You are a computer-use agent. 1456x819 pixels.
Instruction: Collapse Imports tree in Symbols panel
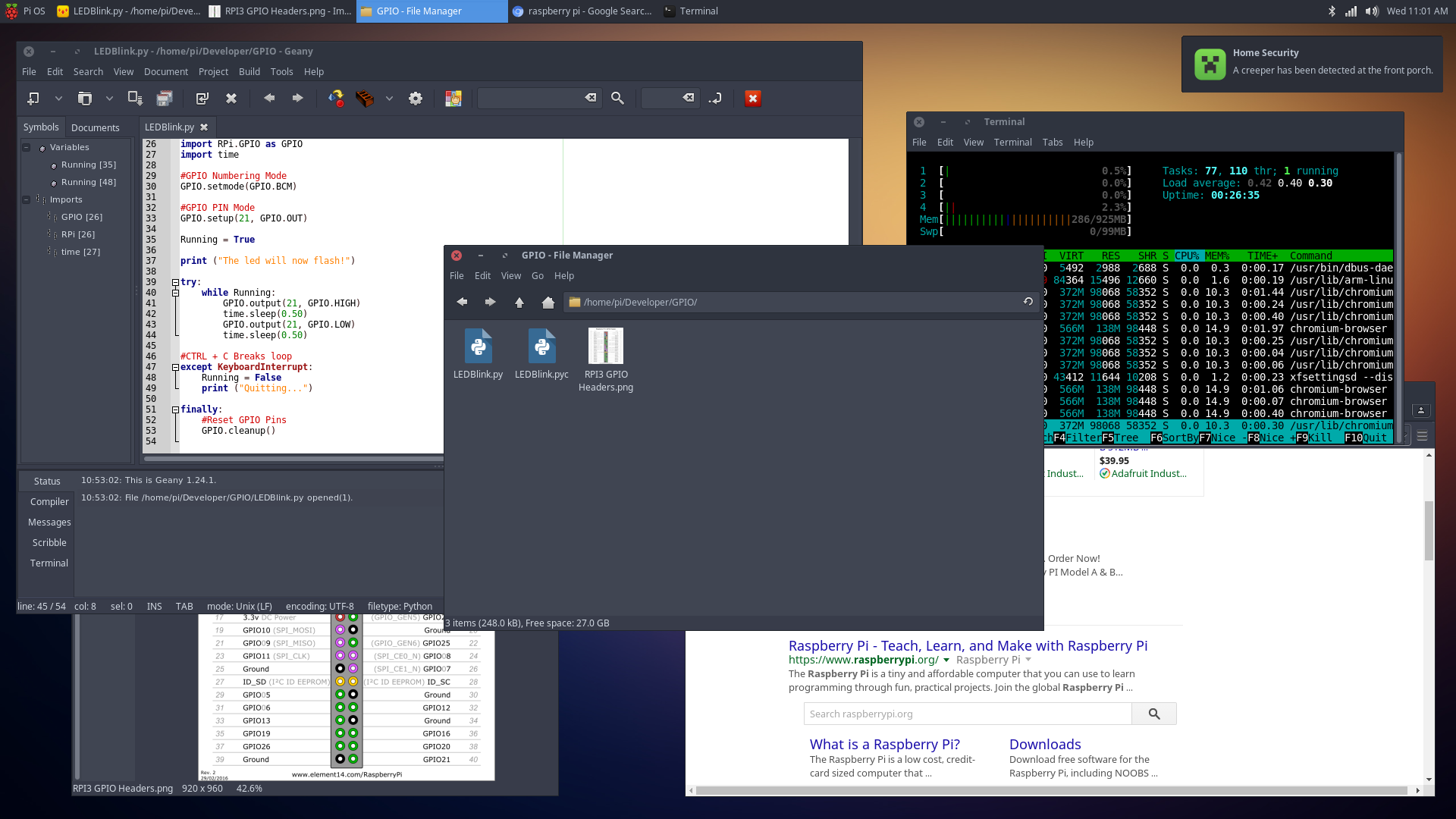pyautogui.click(x=27, y=199)
